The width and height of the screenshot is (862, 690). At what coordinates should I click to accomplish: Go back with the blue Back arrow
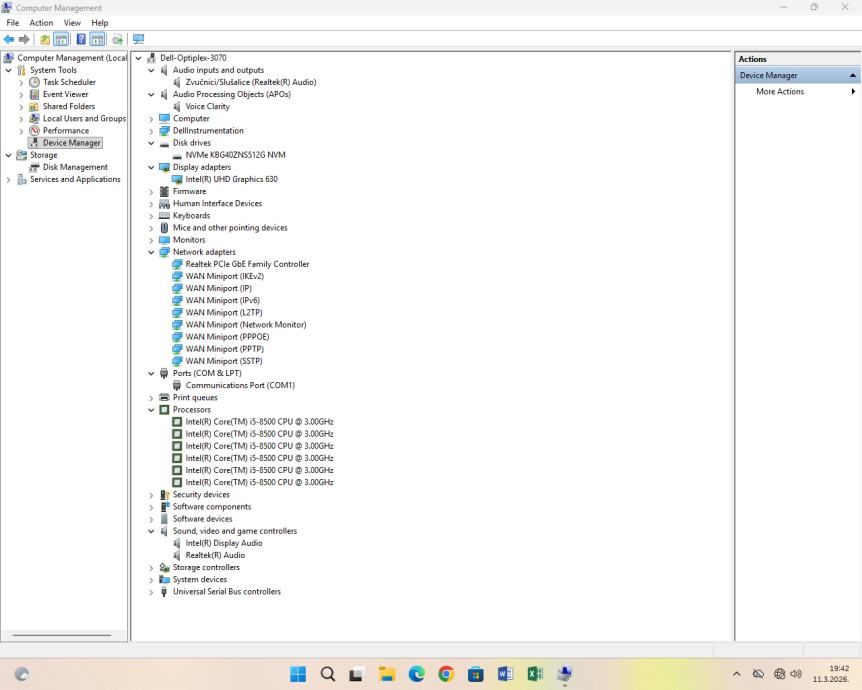(x=9, y=39)
